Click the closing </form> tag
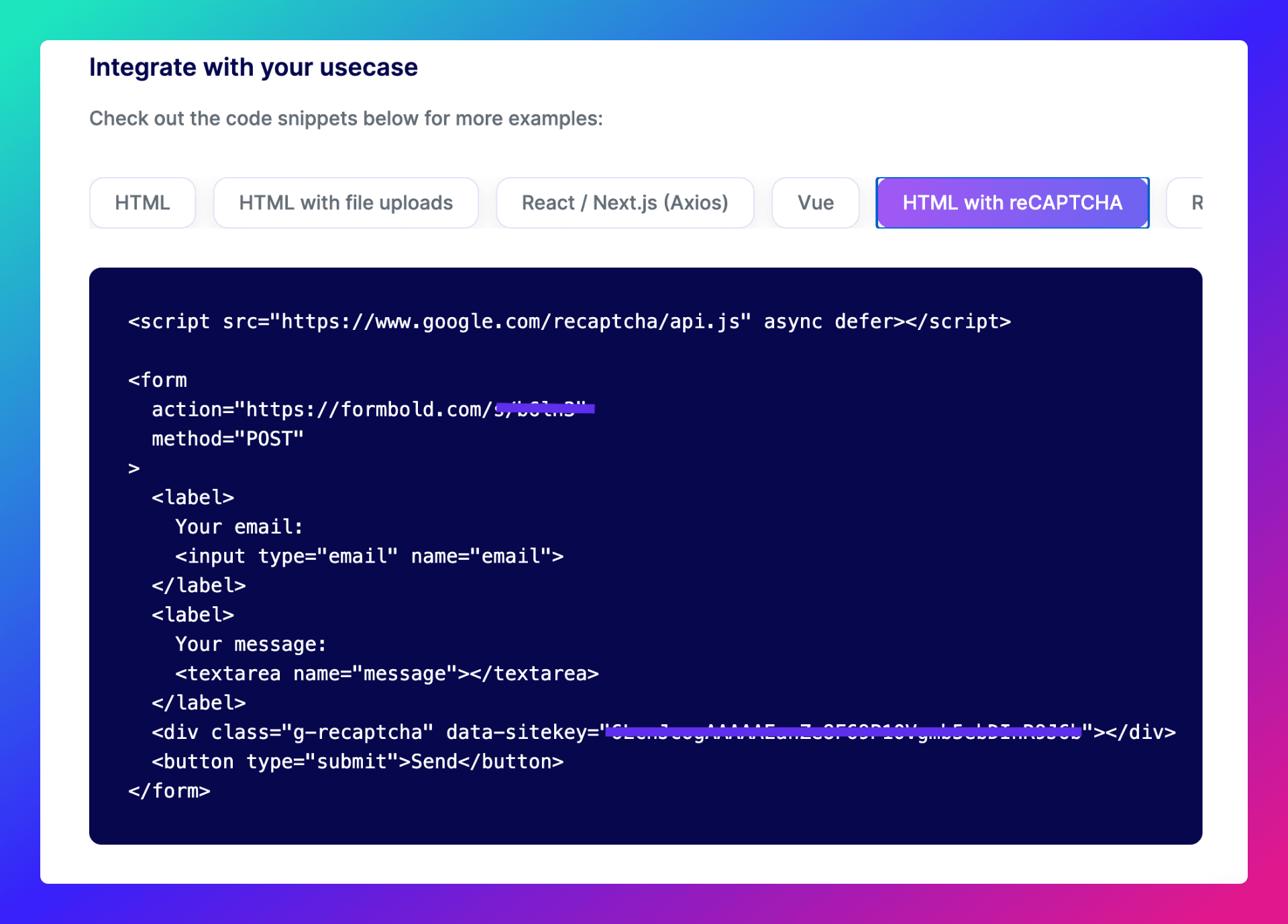The width and height of the screenshot is (1288, 924). click(x=168, y=791)
